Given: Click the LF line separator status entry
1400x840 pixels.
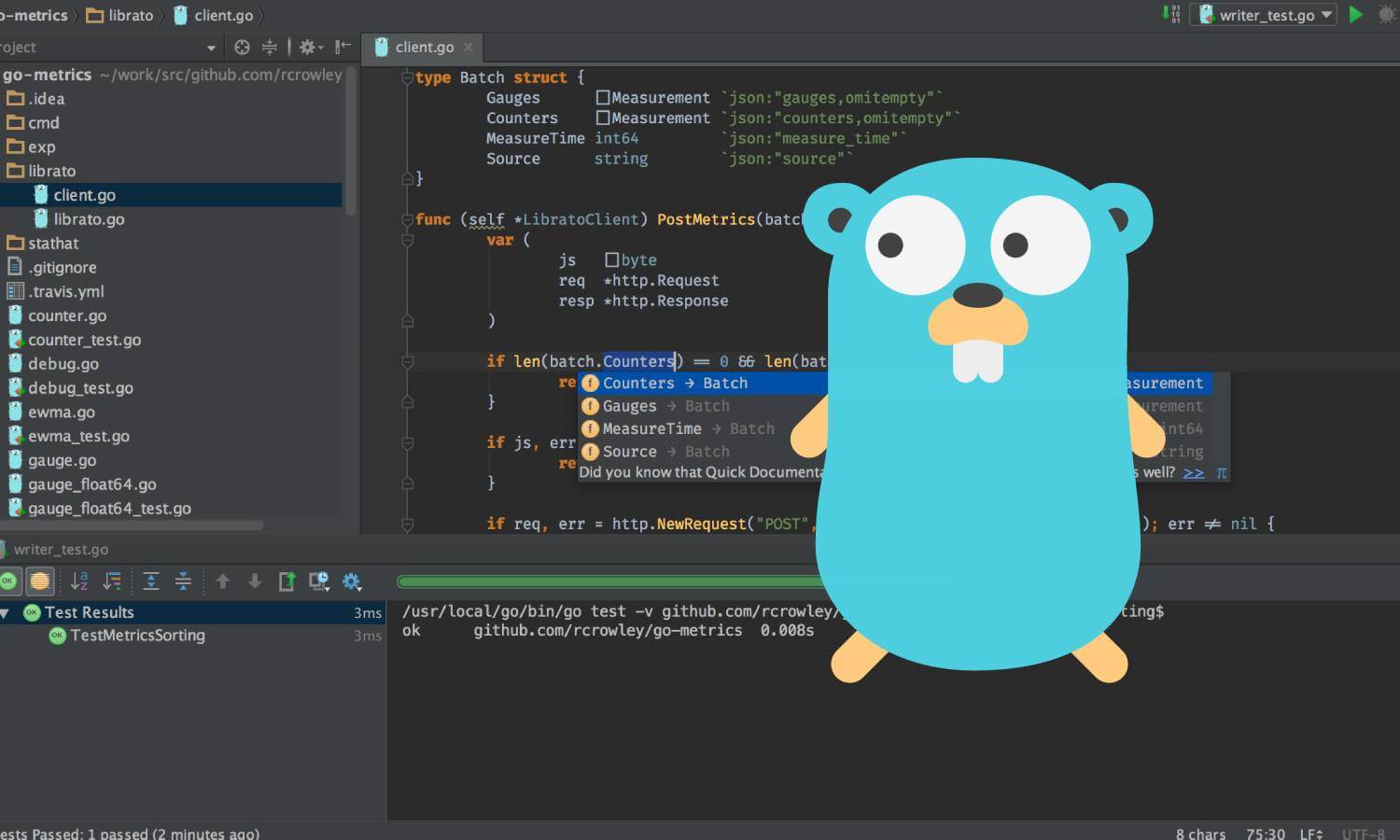Looking at the screenshot, I should 1310,833.
